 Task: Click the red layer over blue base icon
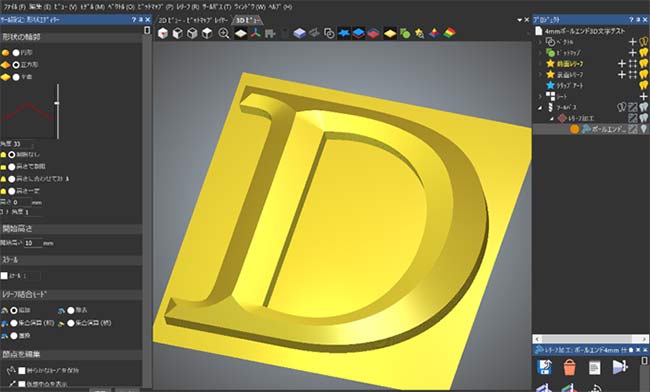tap(374, 33)
